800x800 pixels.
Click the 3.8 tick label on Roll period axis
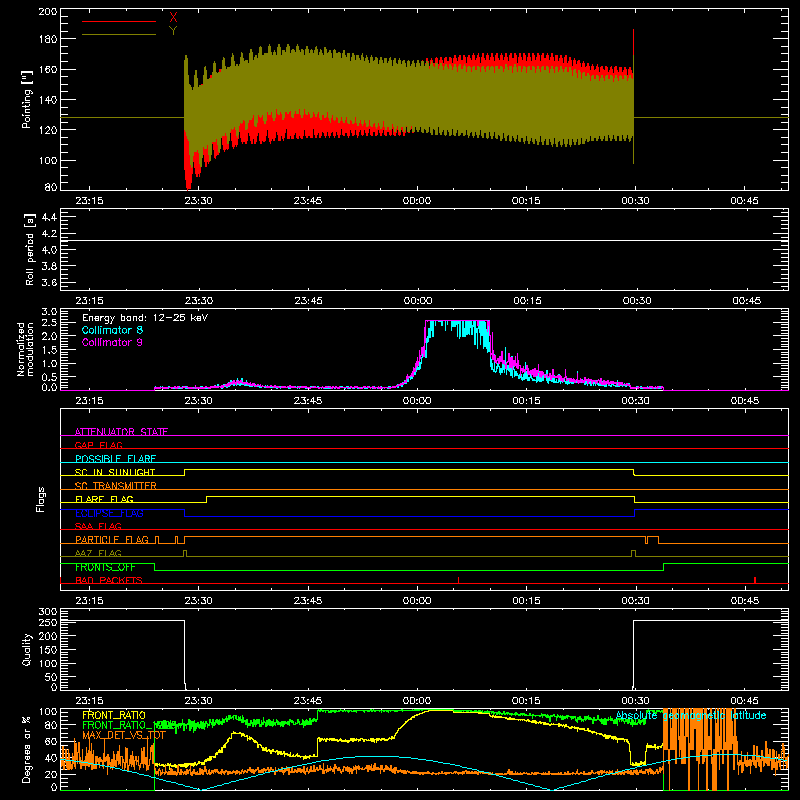[49, 266]
